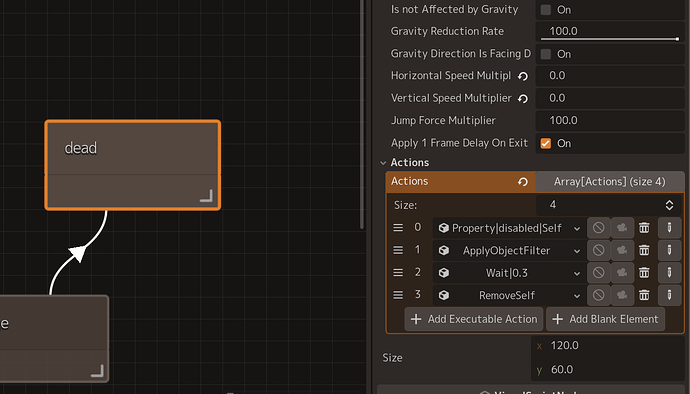Click the Vertical Speed Multiplier 0.0 field
Screen dimensions: 690x394
click(x=609, y=98)
